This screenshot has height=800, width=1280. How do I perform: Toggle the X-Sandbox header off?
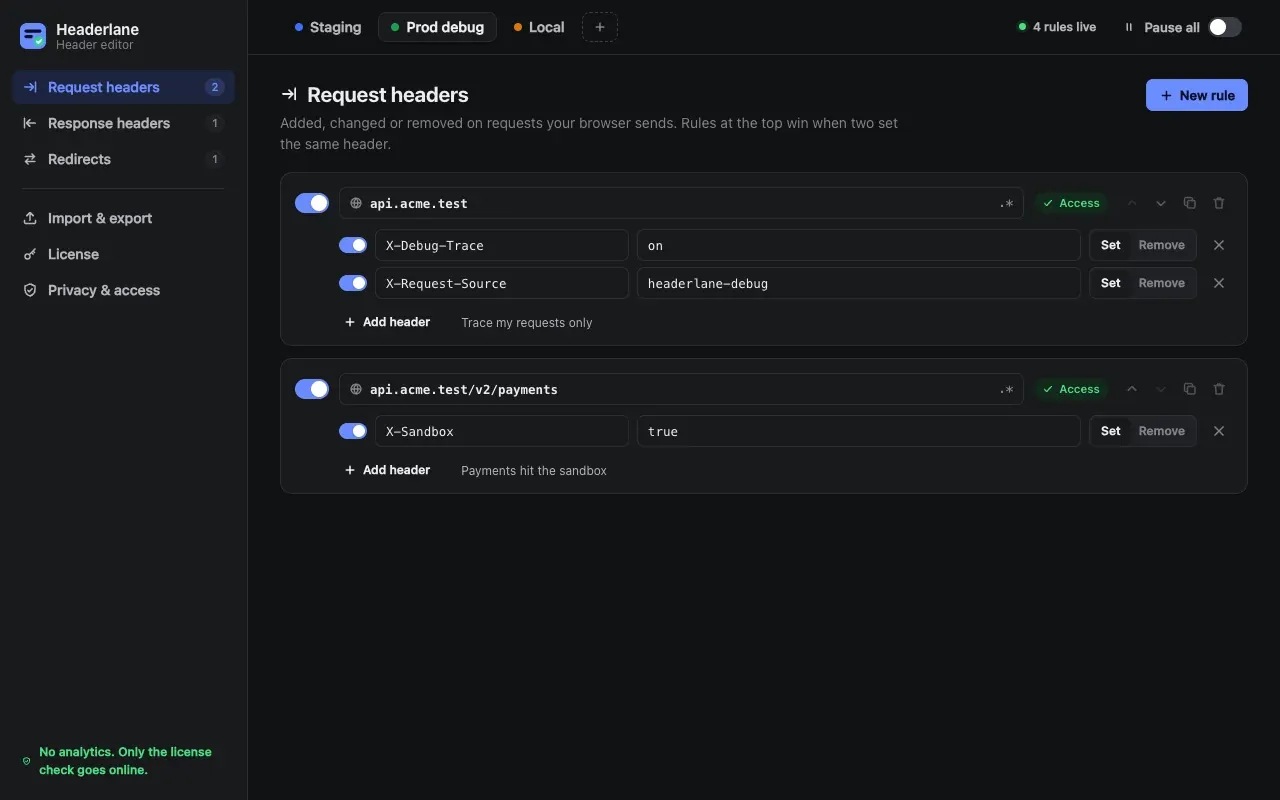353,431
